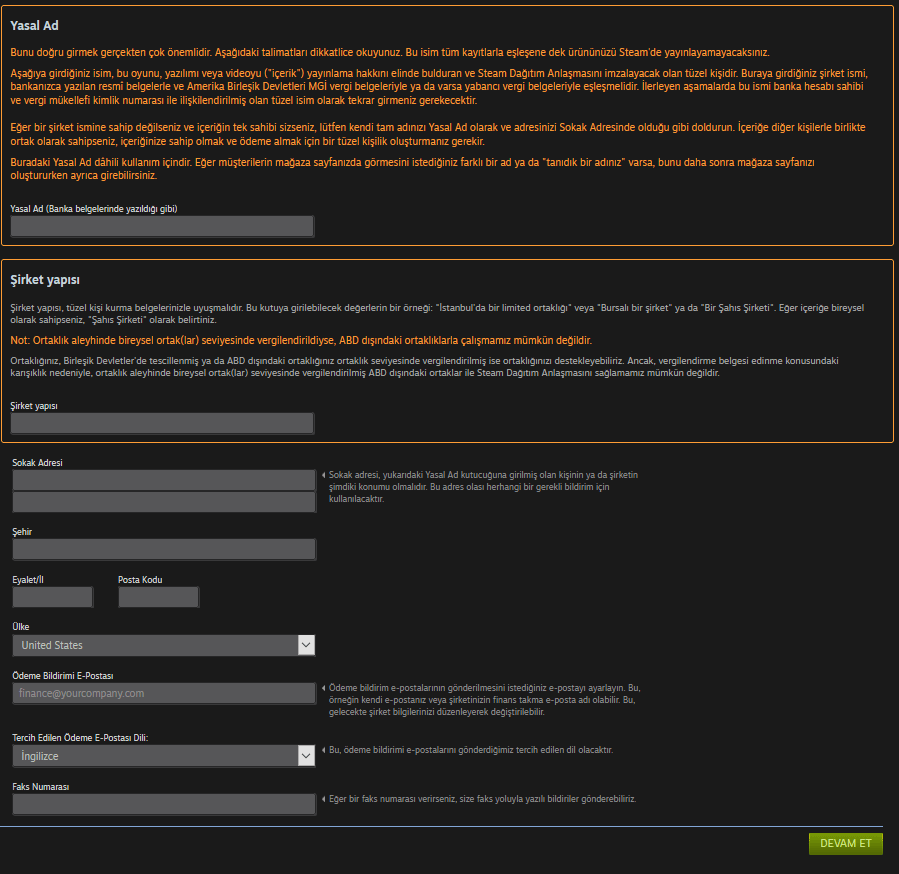Click the Ülke field label

click(21, 627)
